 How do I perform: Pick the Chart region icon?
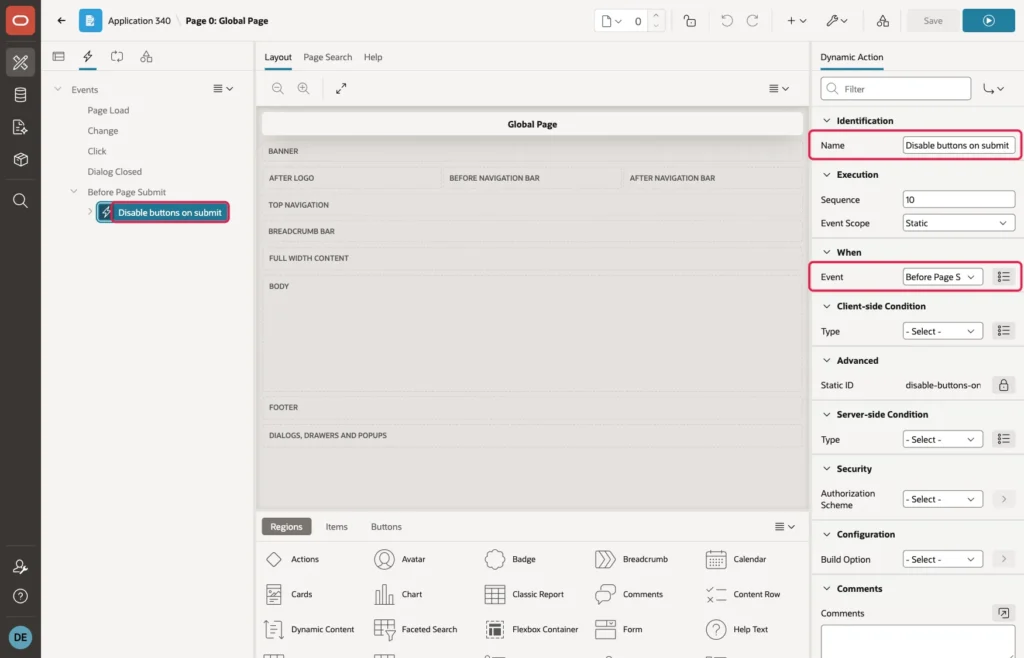[384, 594]
